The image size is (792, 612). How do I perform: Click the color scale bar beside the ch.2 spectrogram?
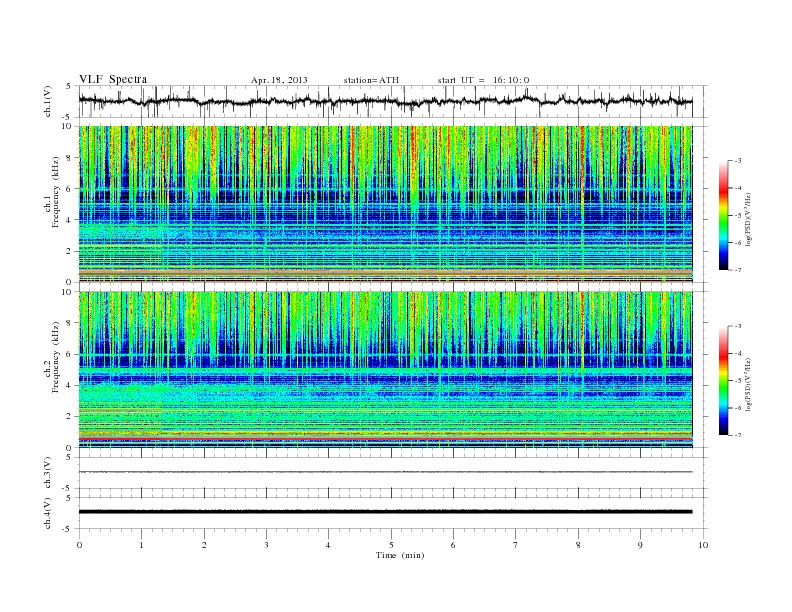pos(724,381)
